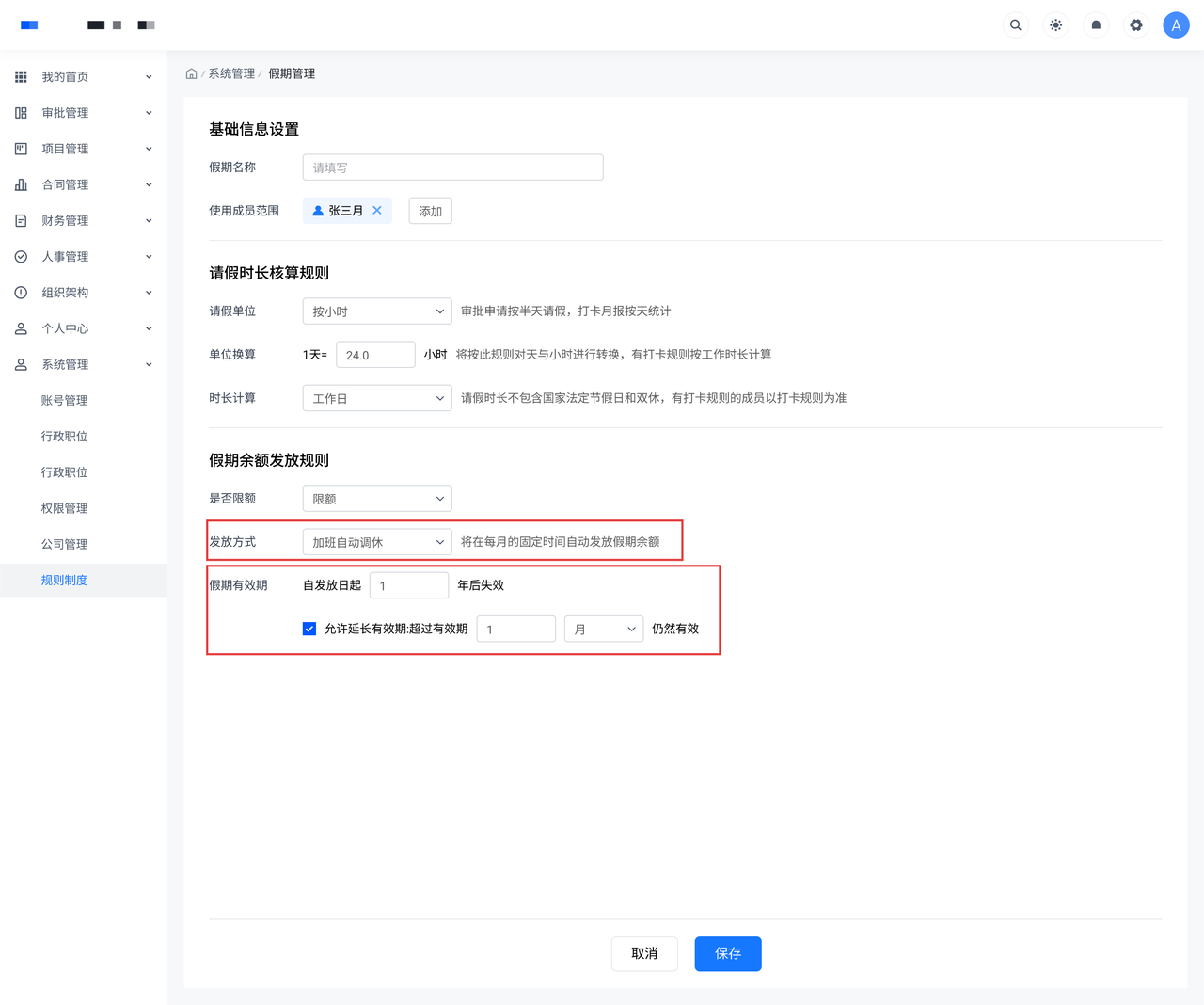This screenshot has height=1005, width=1204.
Task: Remove member 张三月 with the X icon
Action: 377,211
